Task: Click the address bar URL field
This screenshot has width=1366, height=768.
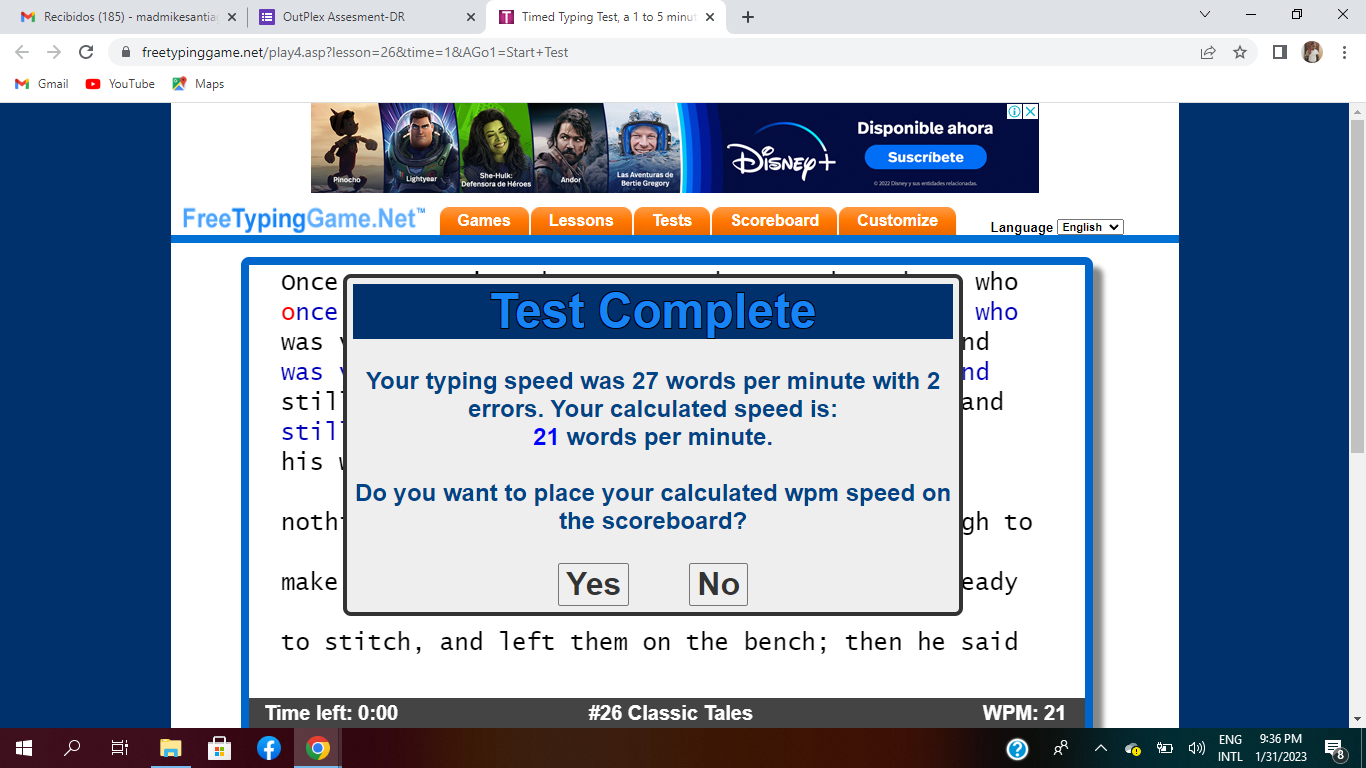Action: tap(660, 52)
